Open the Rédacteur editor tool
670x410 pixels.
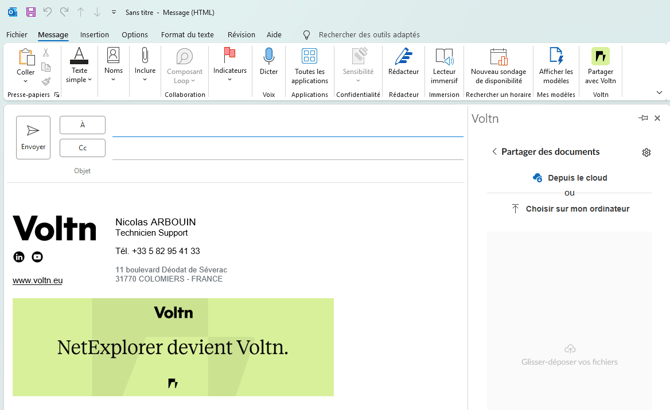403,62
